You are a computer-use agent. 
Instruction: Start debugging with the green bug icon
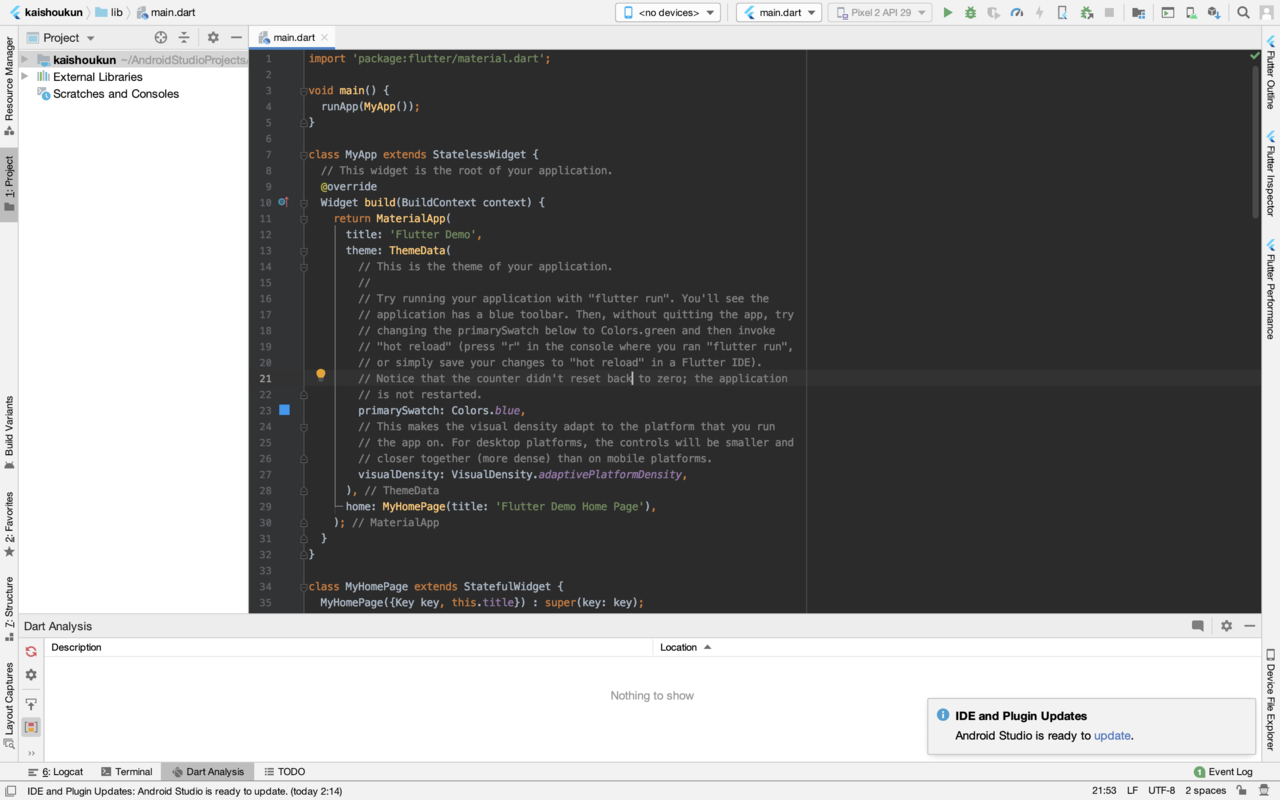point(970,13)
